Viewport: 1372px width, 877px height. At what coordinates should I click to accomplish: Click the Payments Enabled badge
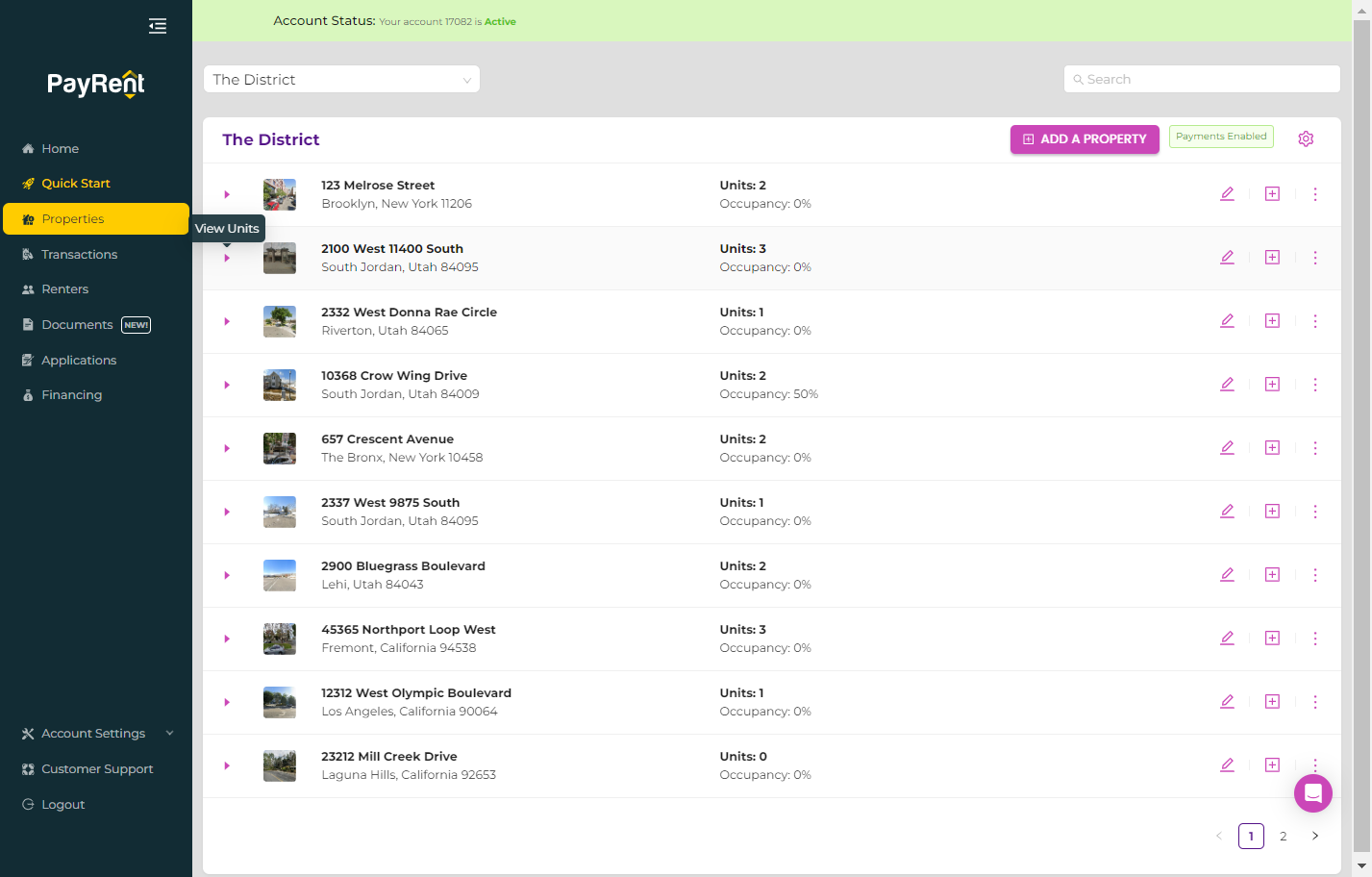pos(1221,137)
